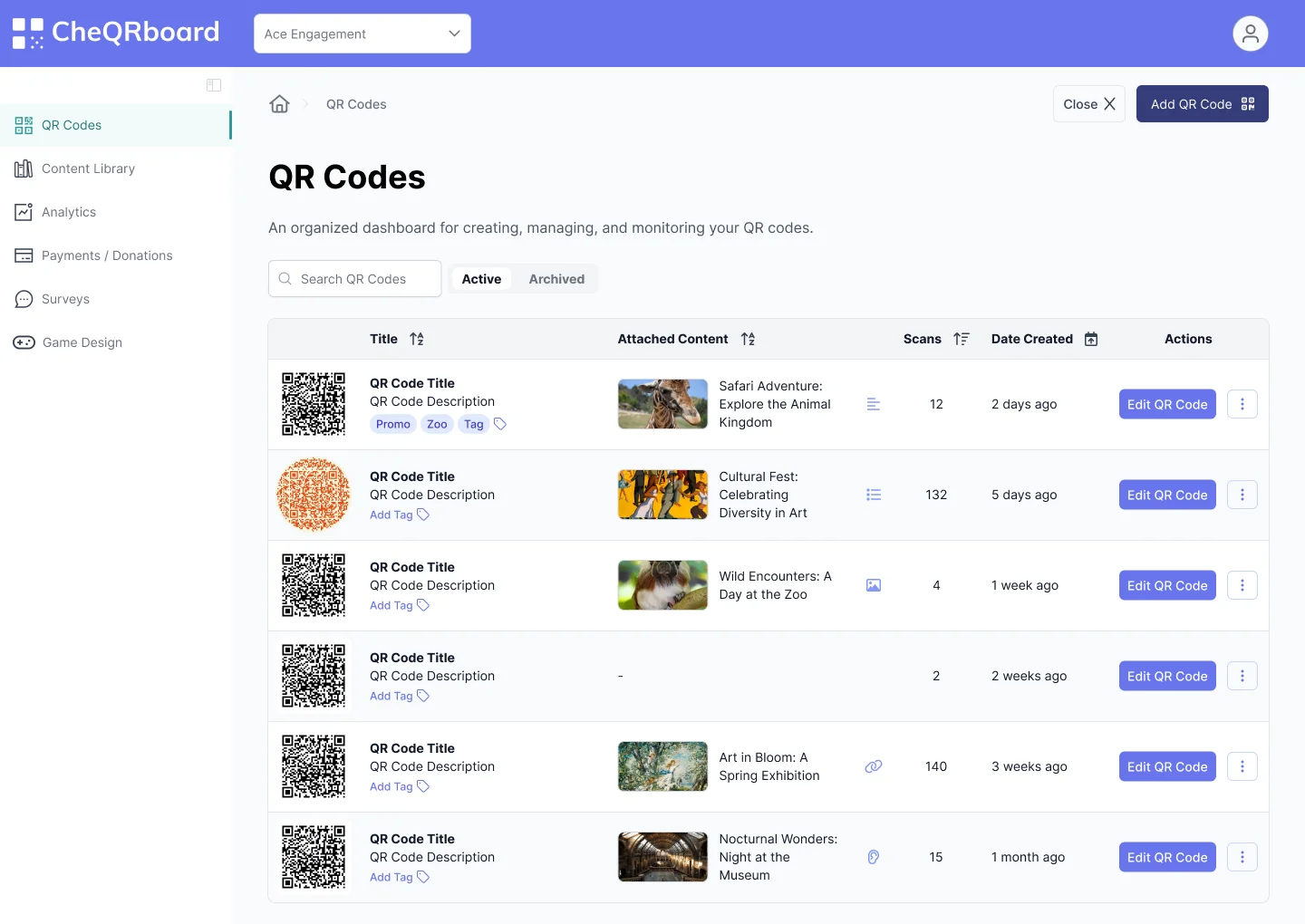The image size is (1305, 924).
Task: Sort by the Attached Content column icon
Action: click(x=748, y=339)
